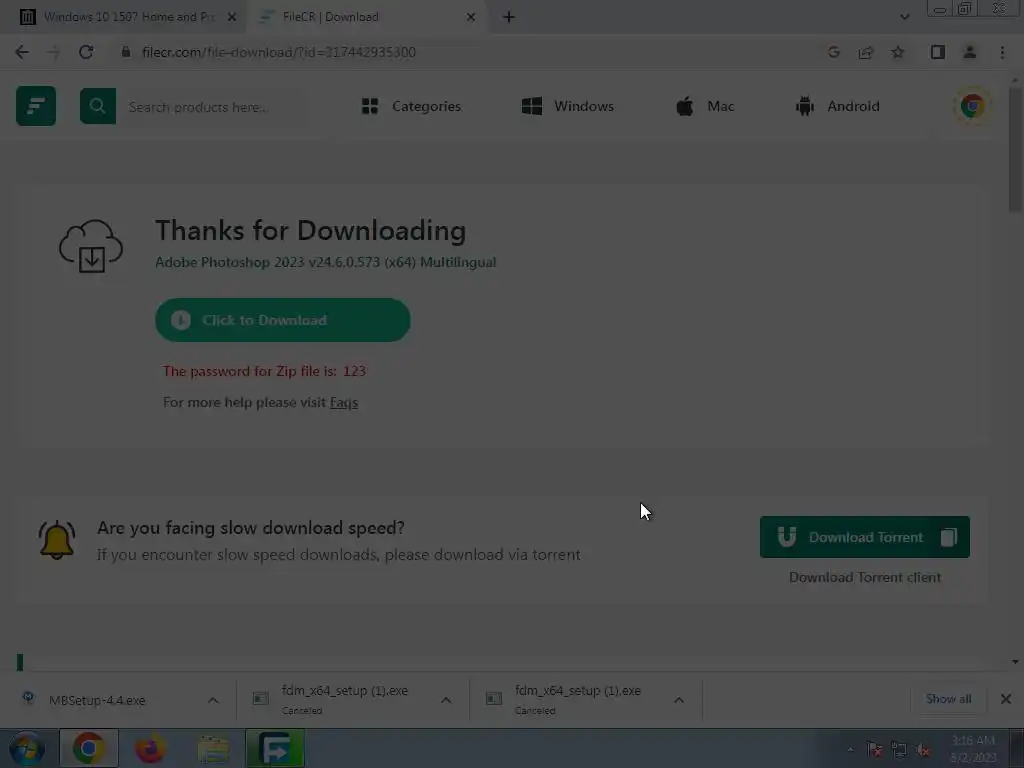1024x768 pixels.
Task: Expand options for second fdm_x64_setup (1).exe
Action: click(679, 700)
